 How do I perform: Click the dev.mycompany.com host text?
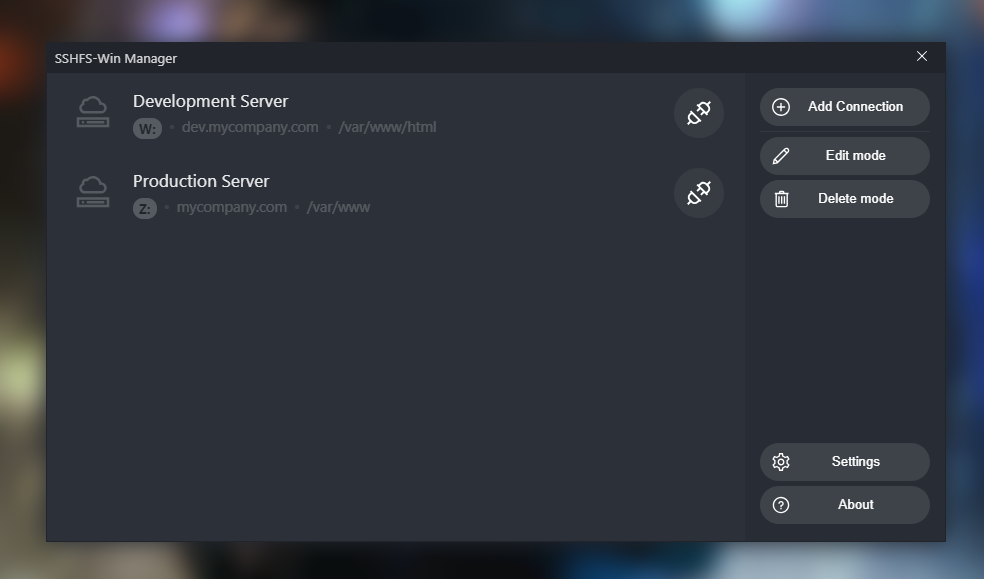250,128
